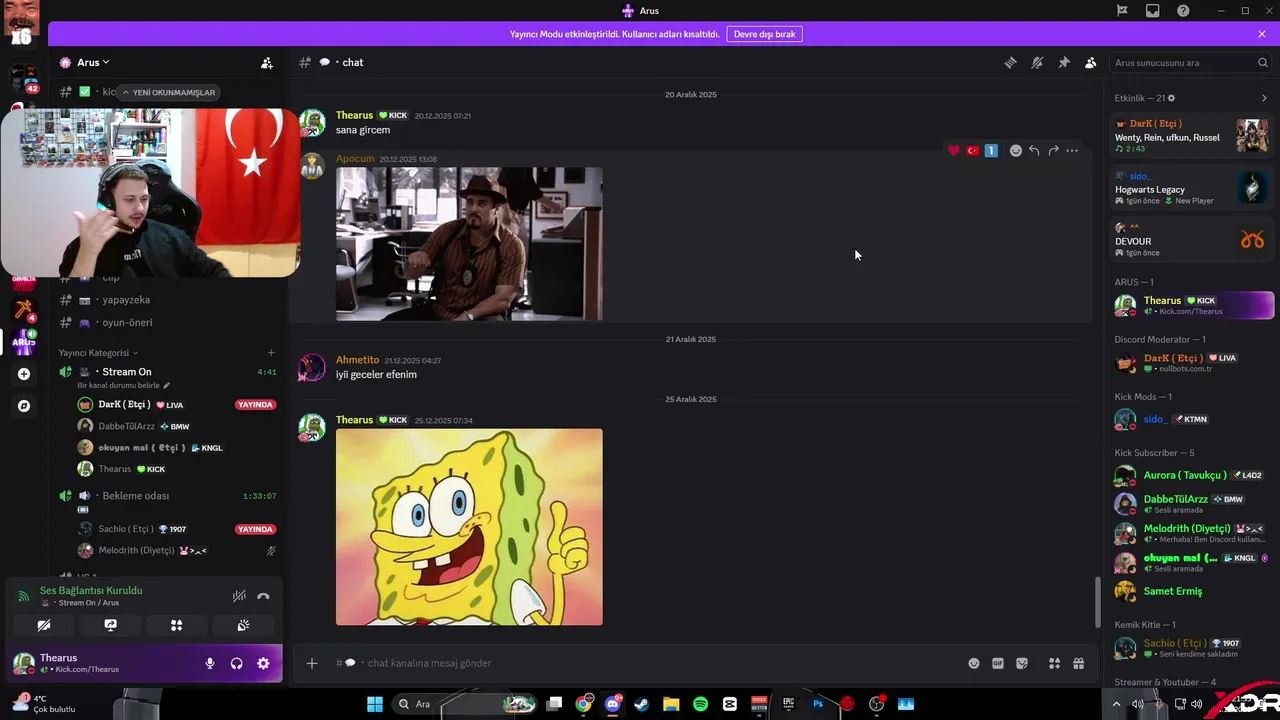
Task: Select Melodrith (Diyetçi) in Bekleme odası
Action: [x=136, y=551]
